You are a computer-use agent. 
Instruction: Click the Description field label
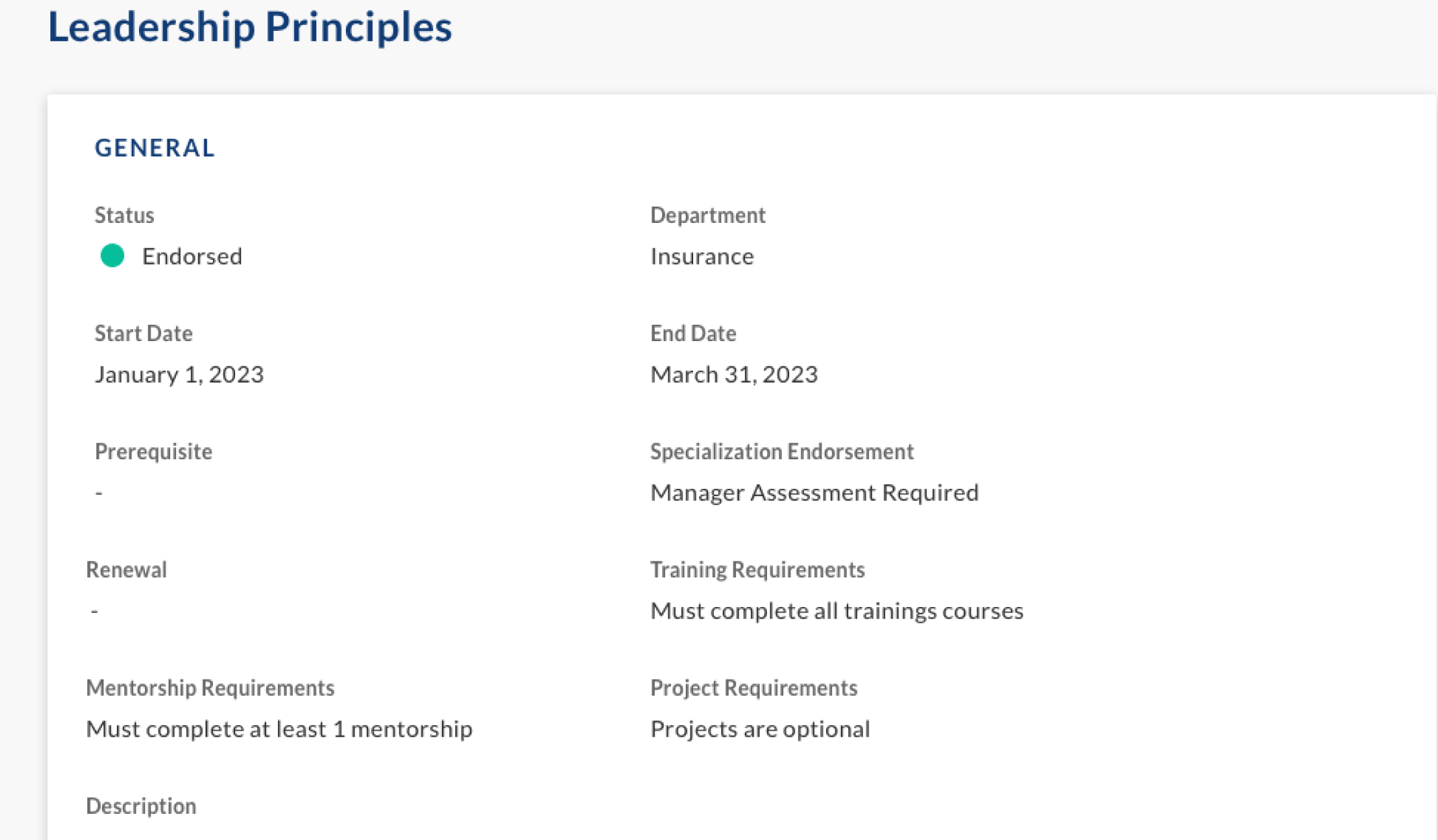pyautogui.click(x=141, y=806)
